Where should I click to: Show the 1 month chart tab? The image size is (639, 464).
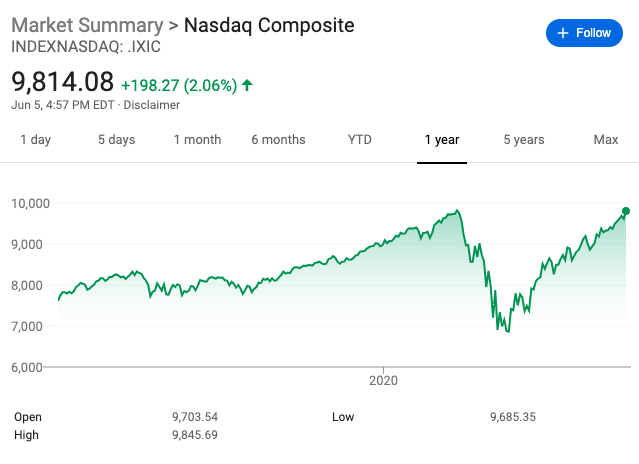click(x=197, y=140)
